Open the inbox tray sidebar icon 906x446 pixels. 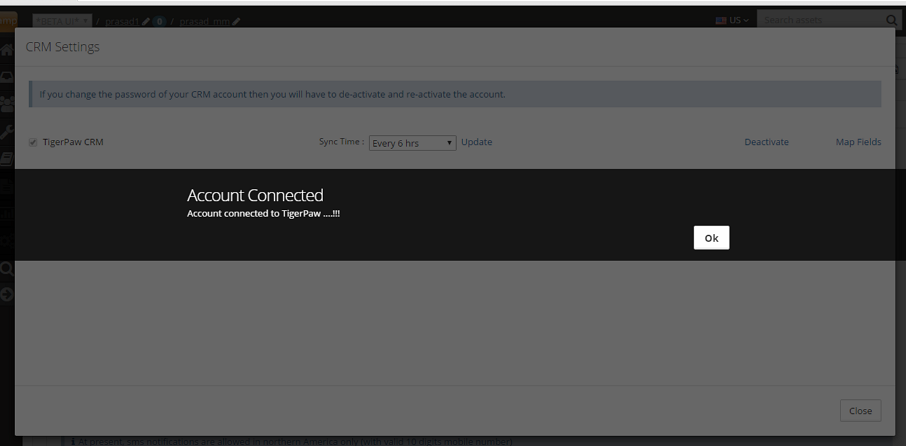[7, 77]
